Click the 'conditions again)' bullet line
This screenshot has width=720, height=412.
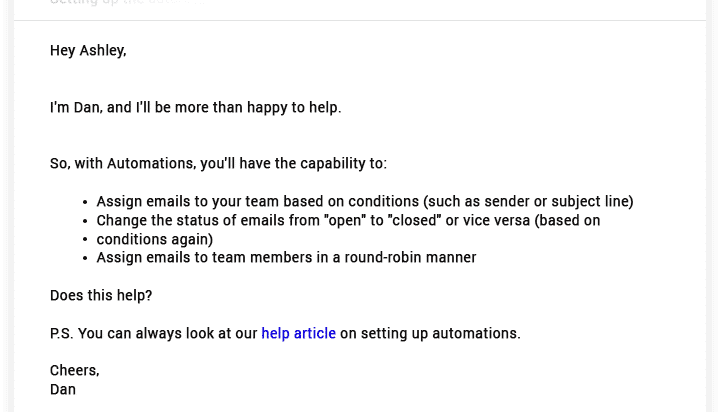click(155, 239)
